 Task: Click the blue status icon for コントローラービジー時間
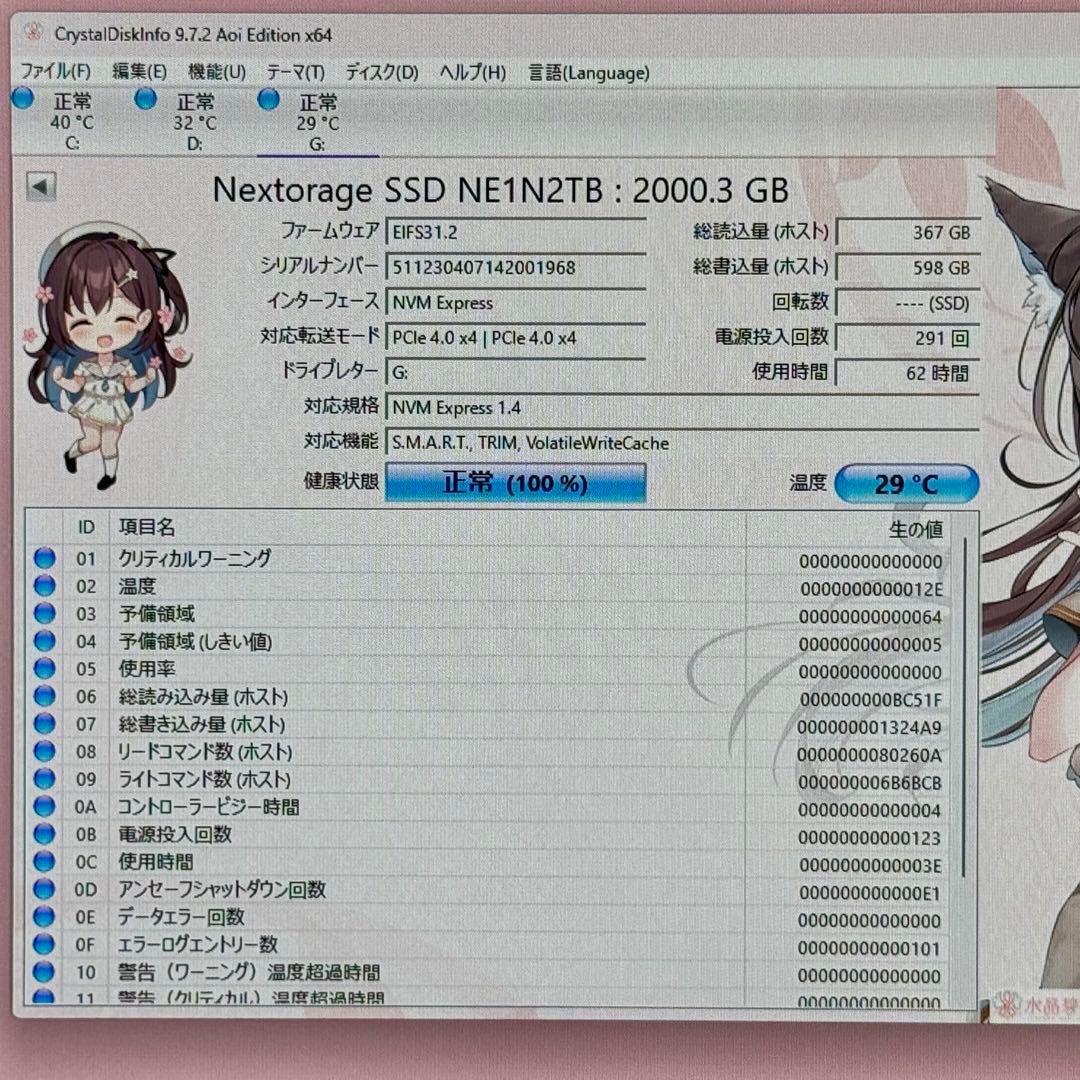[45, 805]
